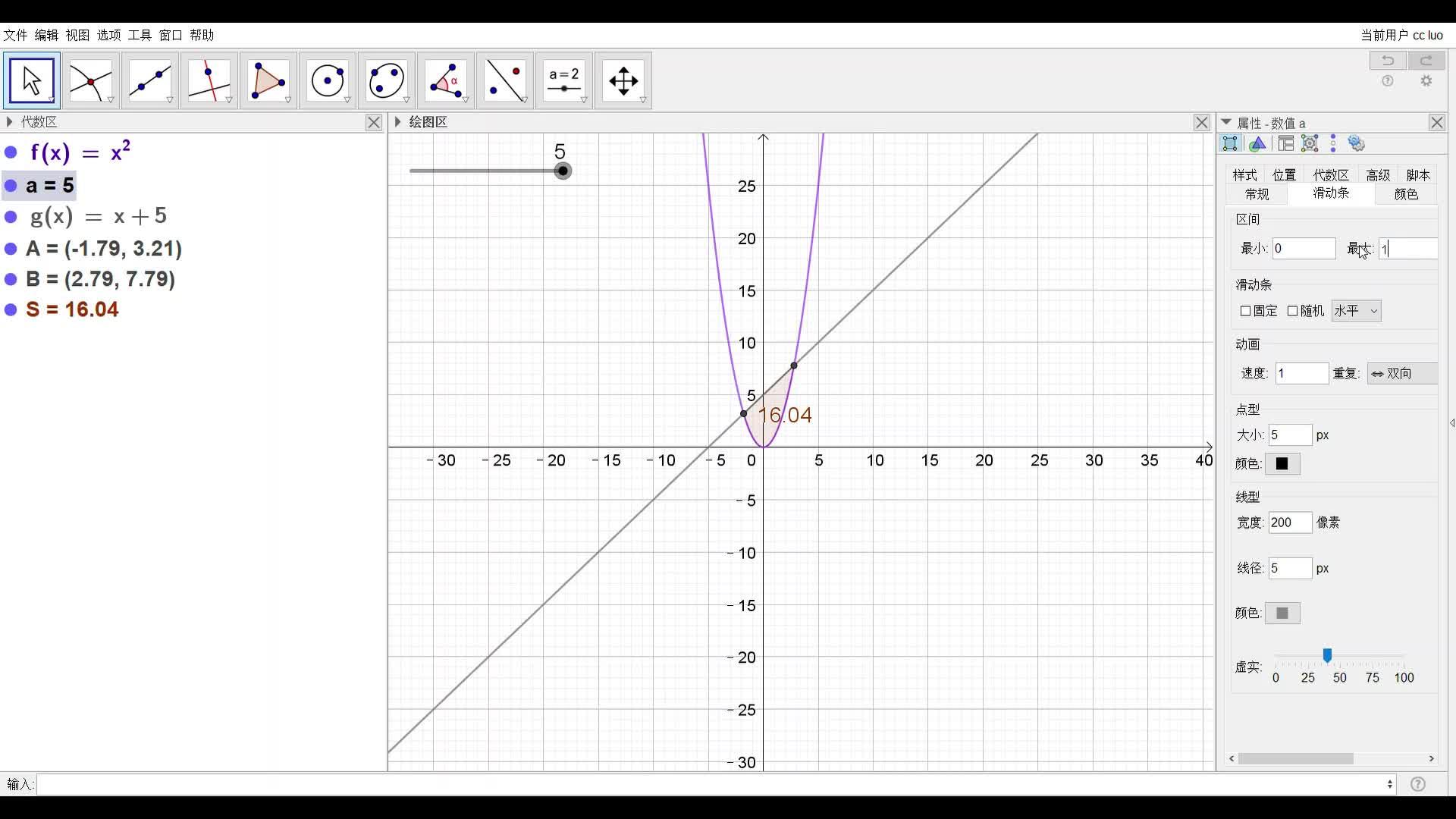Expand side handle at right window edge
The width and height of the screenshot is (1456, 819).
pos(1451,422)
